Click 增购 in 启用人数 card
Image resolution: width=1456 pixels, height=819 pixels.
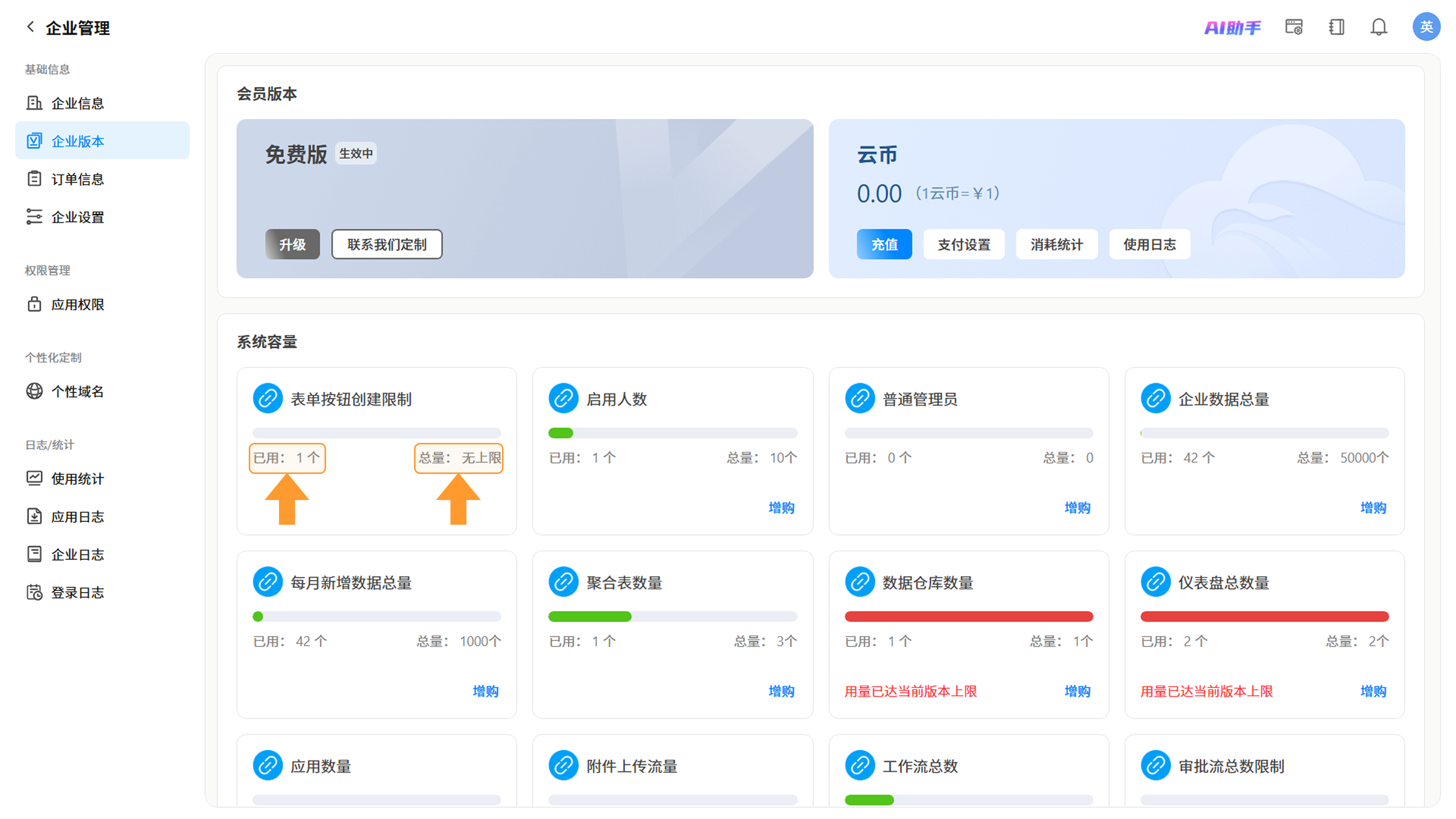(781, 508)
